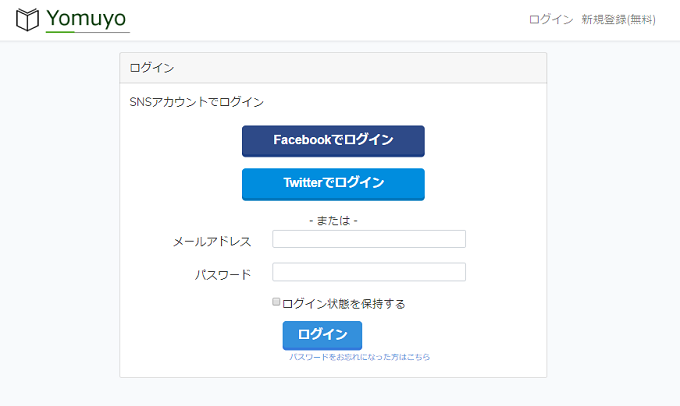Click the green underline beneath Yomuyo logo
This screenshot has width=680, height=406.
tap(60, 32)
